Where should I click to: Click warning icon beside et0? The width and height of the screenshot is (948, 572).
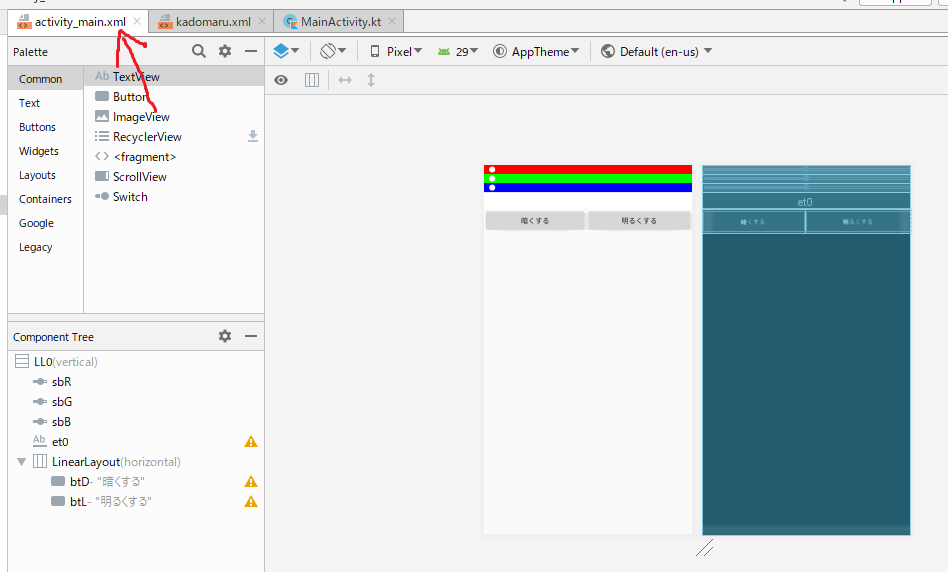coord(251,441)
